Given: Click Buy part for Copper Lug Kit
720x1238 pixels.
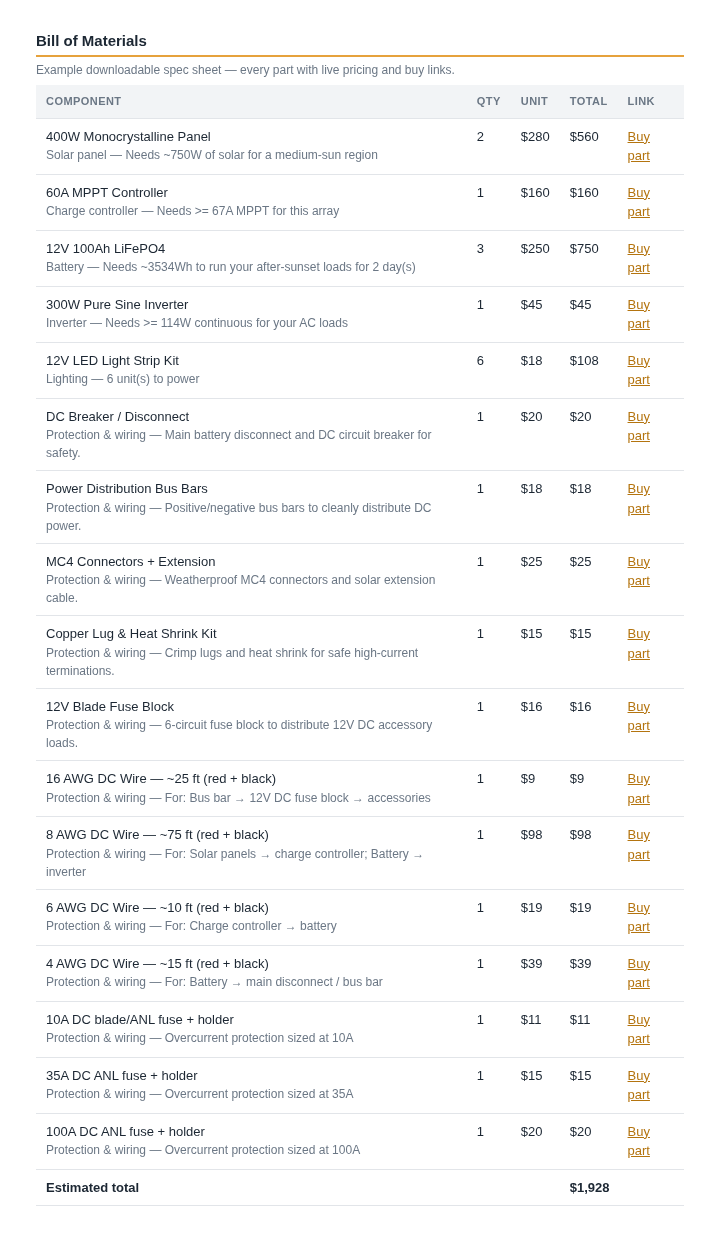Looking at the screenshot, I should pos(639,644).
